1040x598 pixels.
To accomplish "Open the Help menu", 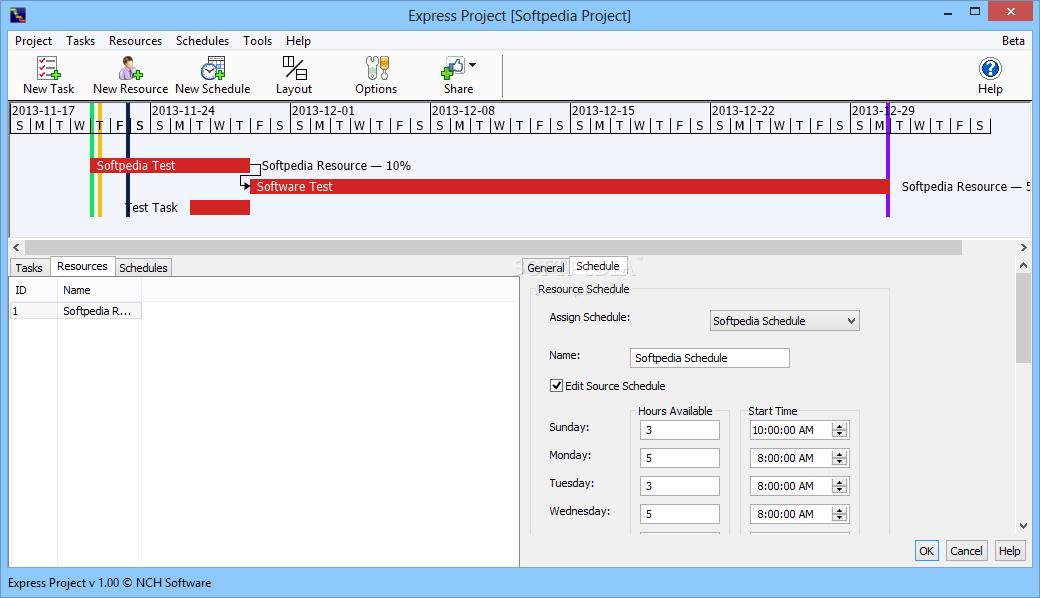I will pos(298,41).
